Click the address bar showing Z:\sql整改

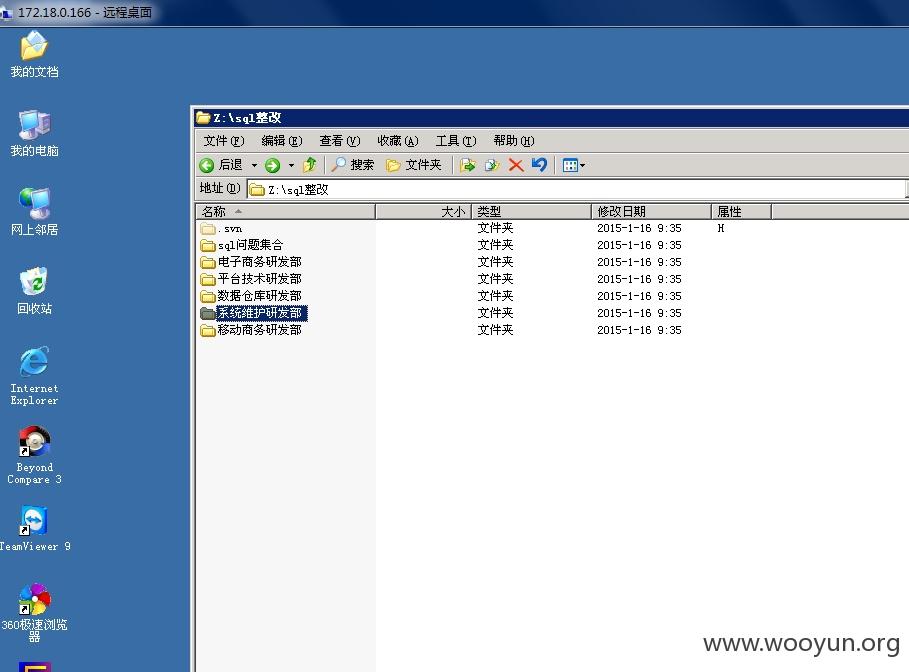point(576,190)
